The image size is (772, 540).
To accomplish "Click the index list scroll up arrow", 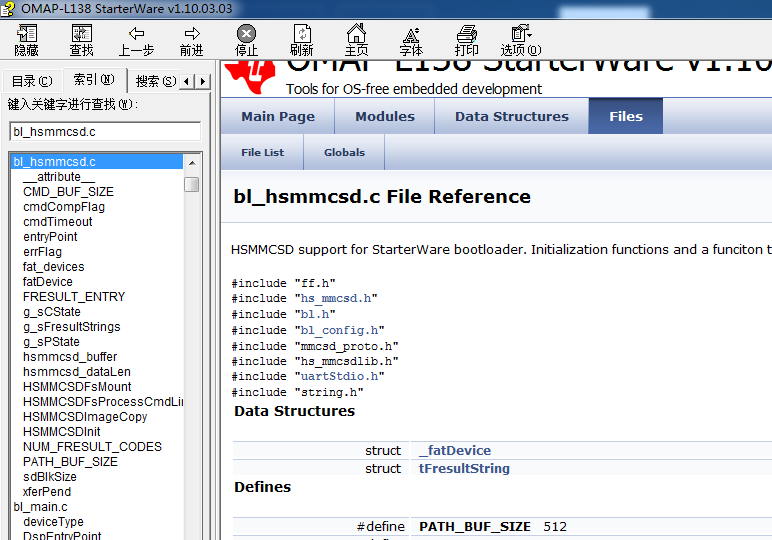I will coord(192,162).
